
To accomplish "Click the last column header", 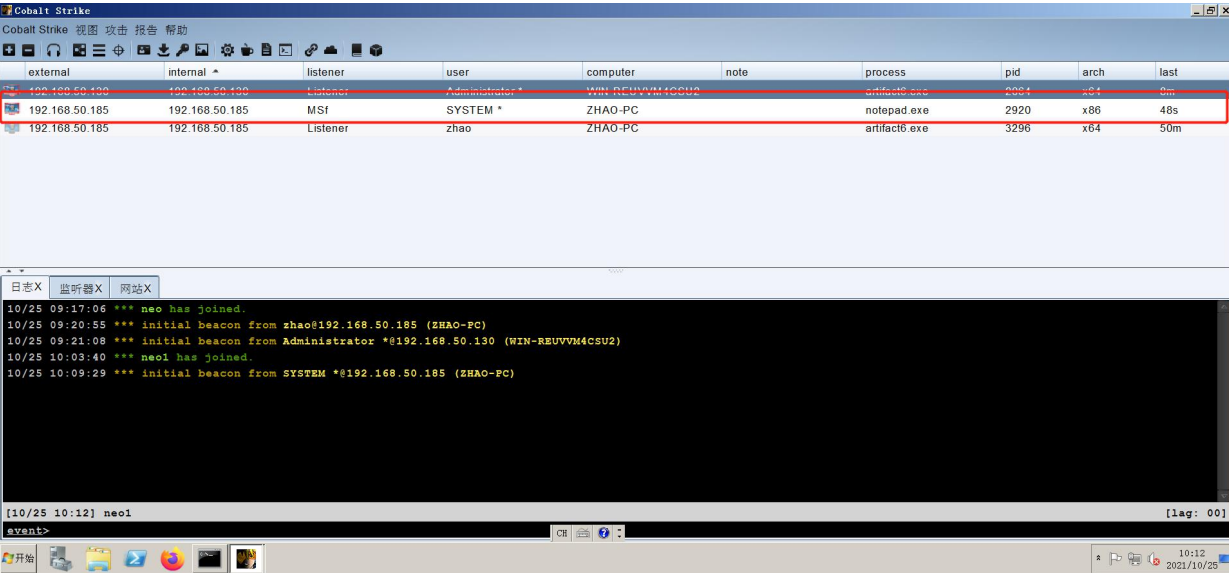I will [x=1192, y=72].
